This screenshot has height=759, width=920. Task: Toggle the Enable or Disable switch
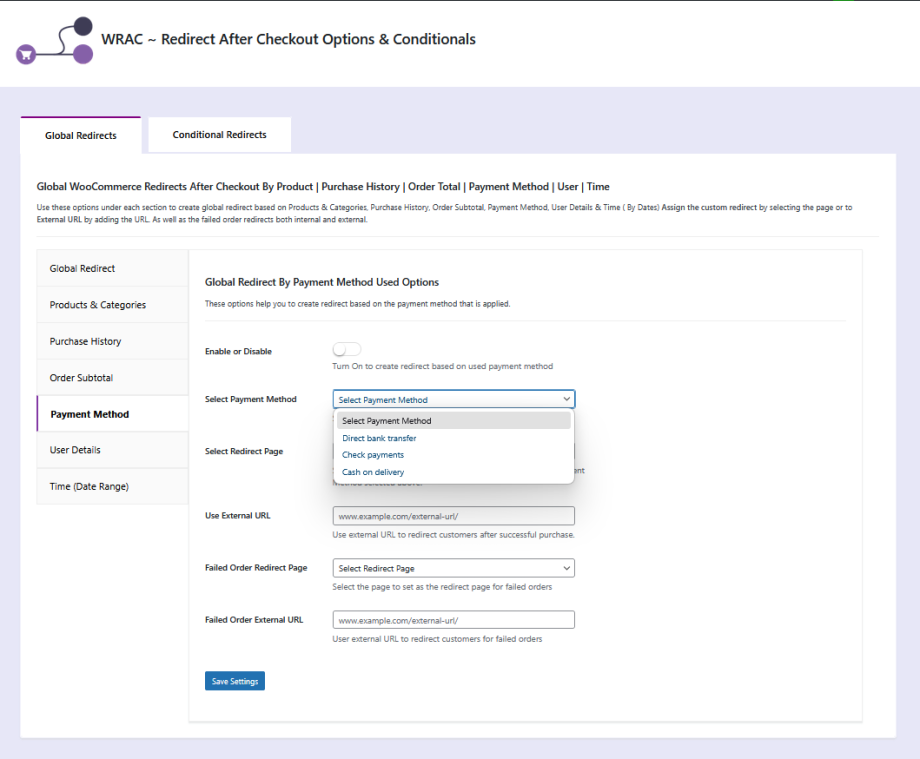point(346,350)
